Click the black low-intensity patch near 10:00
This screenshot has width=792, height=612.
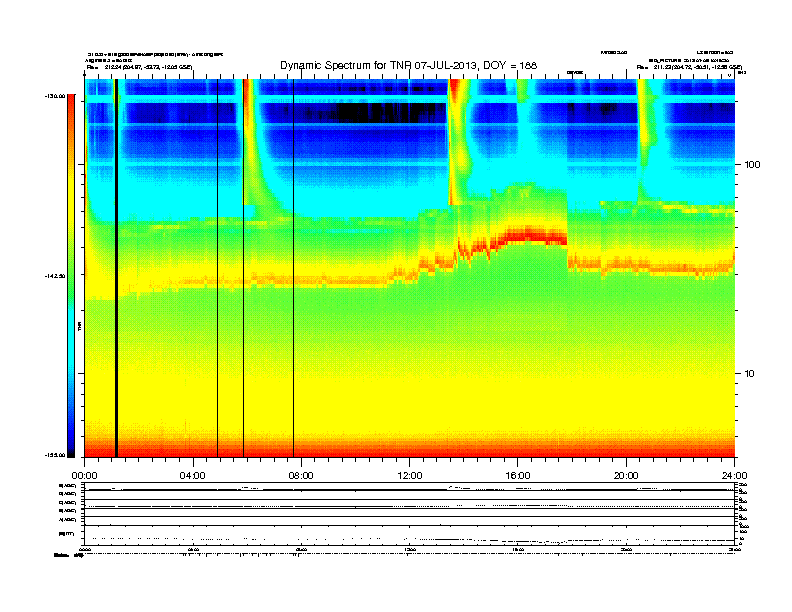pyautogui.click(x=384, y=112)
